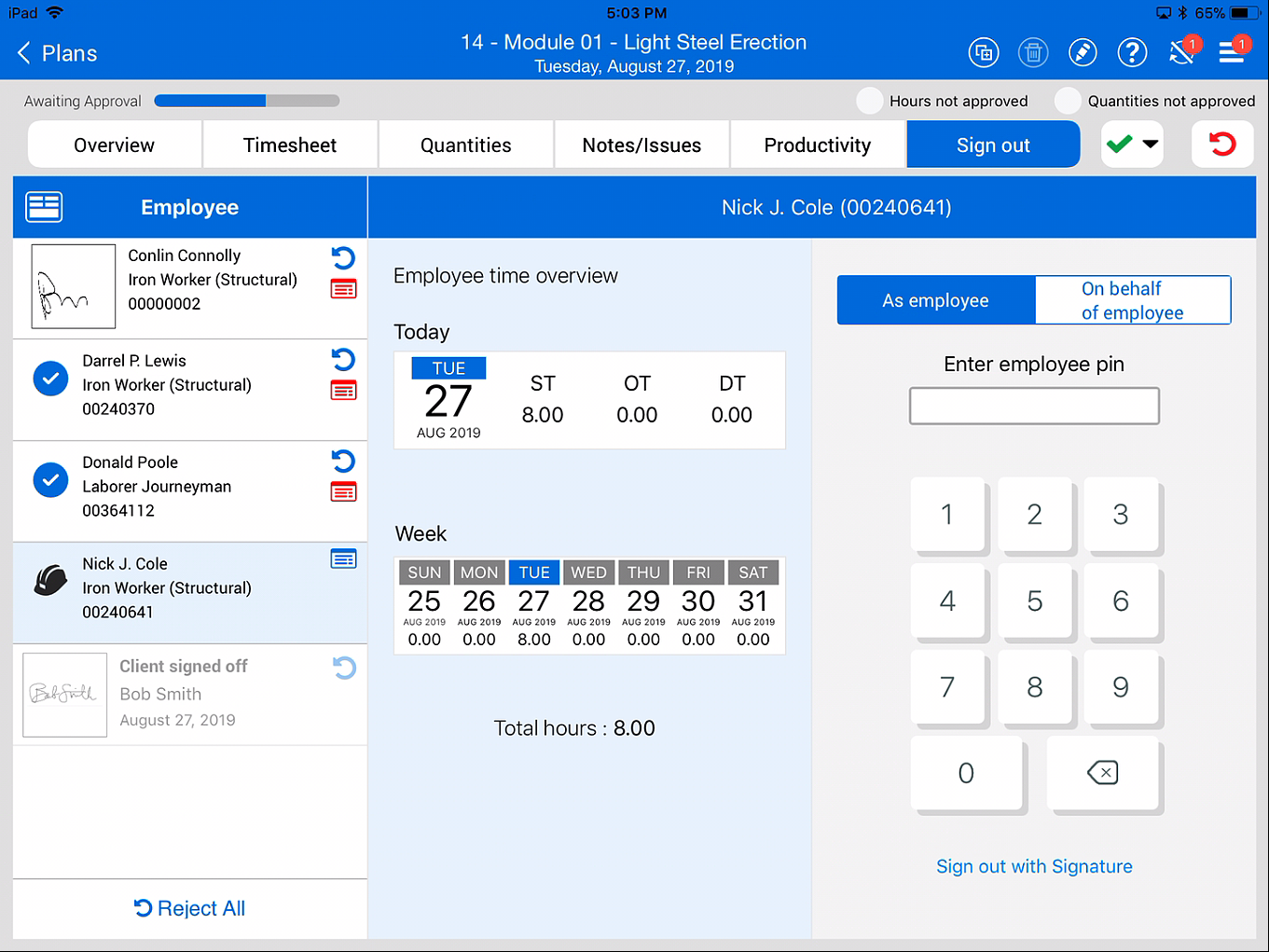
Task: Open the Quantities tab
Action: tap(466, 145)
